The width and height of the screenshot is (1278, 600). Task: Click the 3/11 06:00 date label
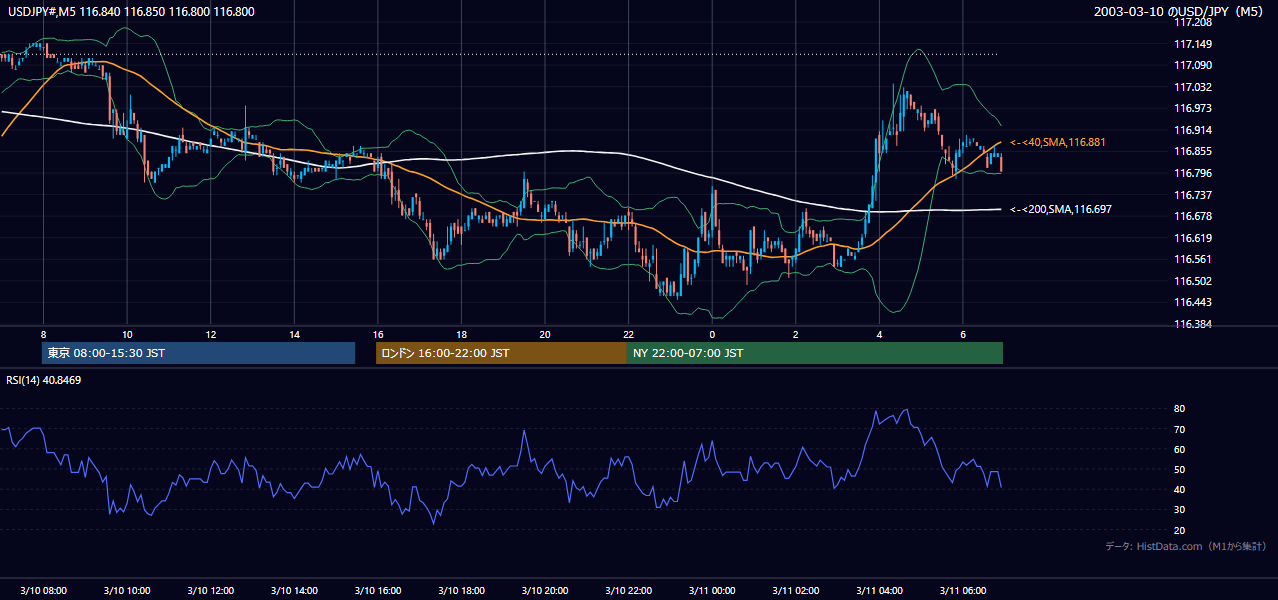[962, 590]
